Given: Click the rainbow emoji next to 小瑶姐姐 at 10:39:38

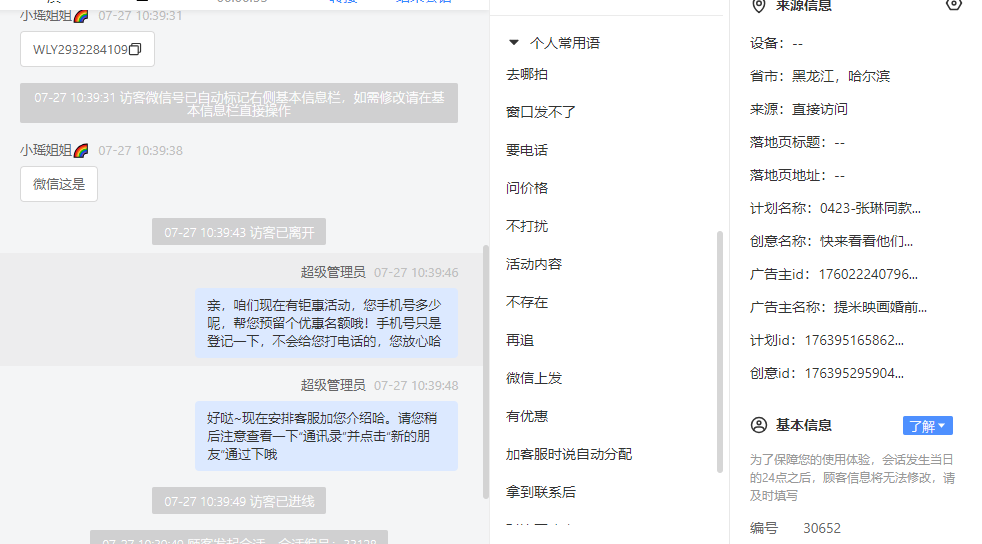Looking at the screenshot, I should [x=81, y=150].
